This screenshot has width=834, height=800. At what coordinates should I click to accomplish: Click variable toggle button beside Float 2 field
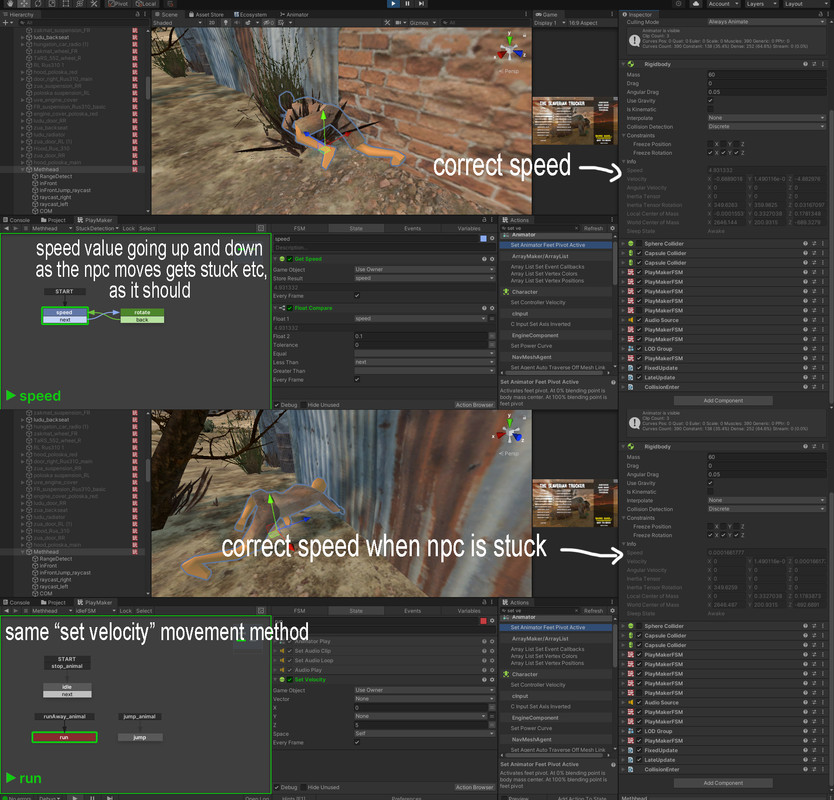coord(492,336)
